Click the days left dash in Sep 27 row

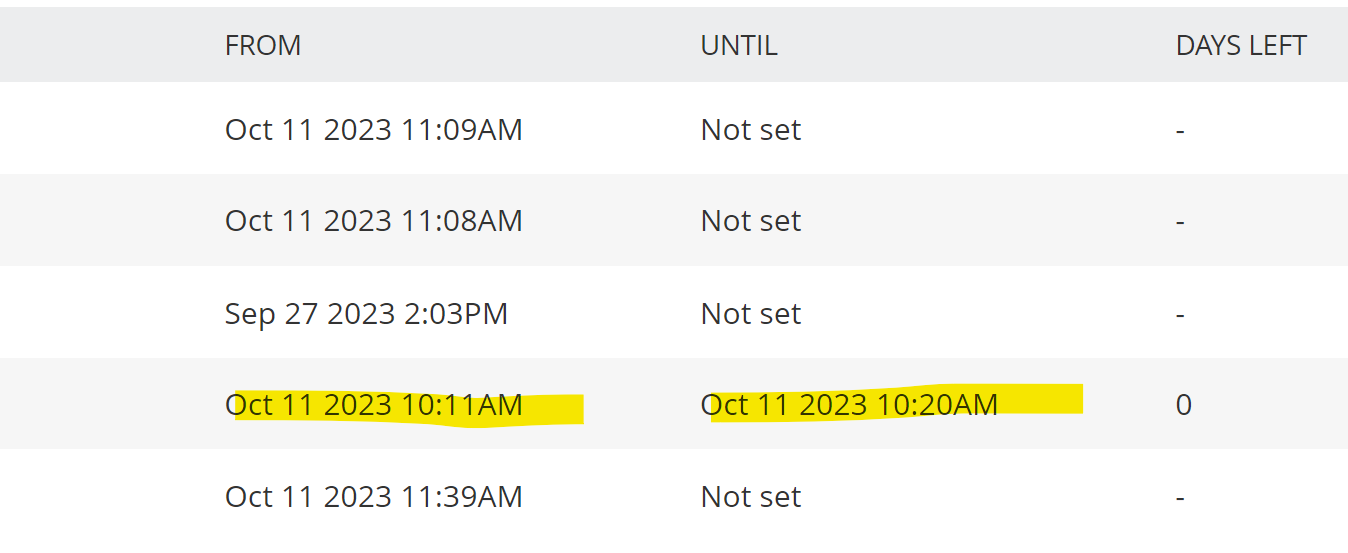1180,314
